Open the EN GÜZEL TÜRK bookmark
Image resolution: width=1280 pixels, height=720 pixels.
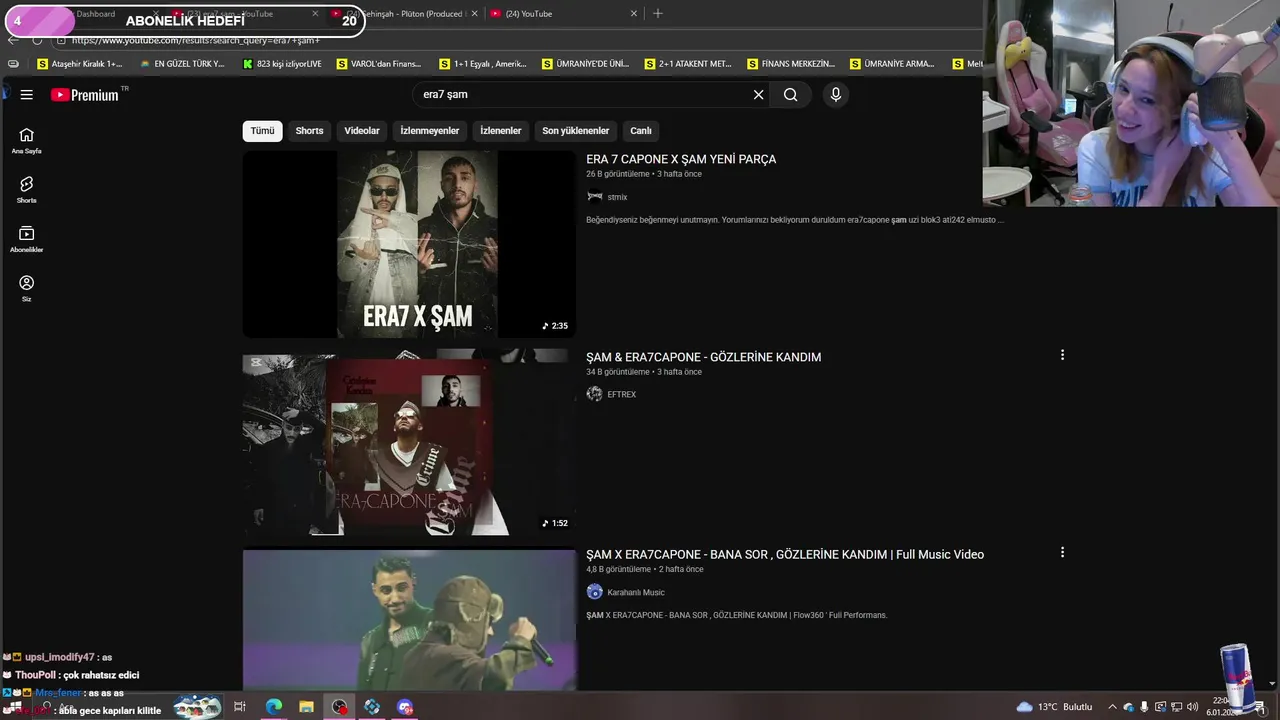click(x=182, y=64)
